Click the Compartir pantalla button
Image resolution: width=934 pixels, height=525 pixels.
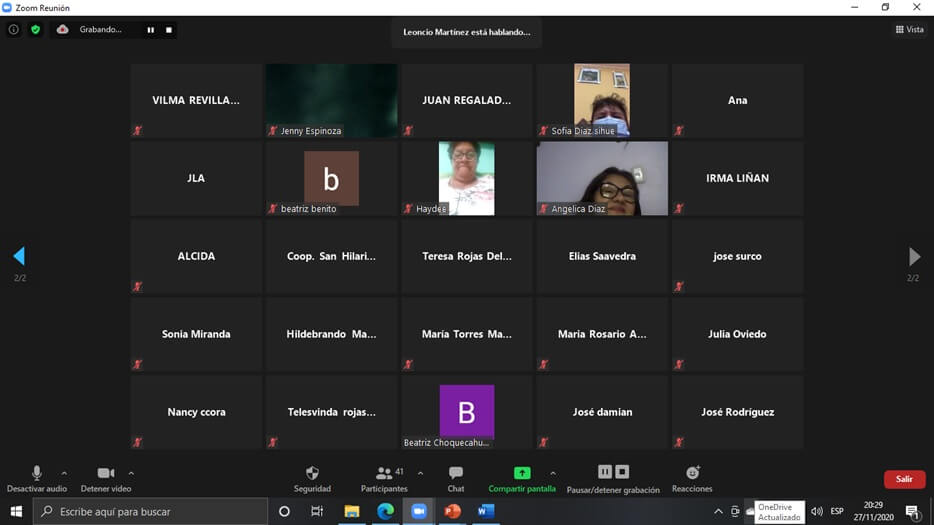pyautogui.click(x=521, y=473)
